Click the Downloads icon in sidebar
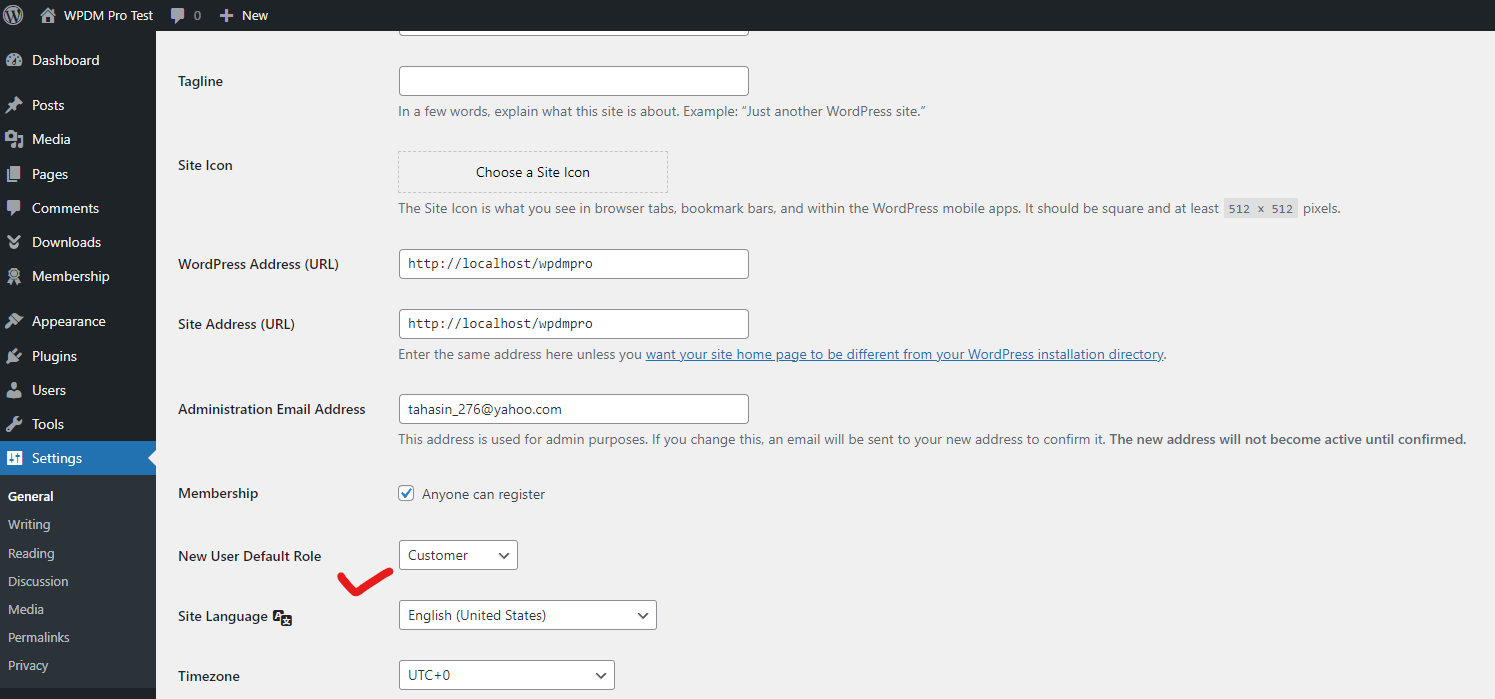Screen dimensions: 1495x699 pos(14,242)
